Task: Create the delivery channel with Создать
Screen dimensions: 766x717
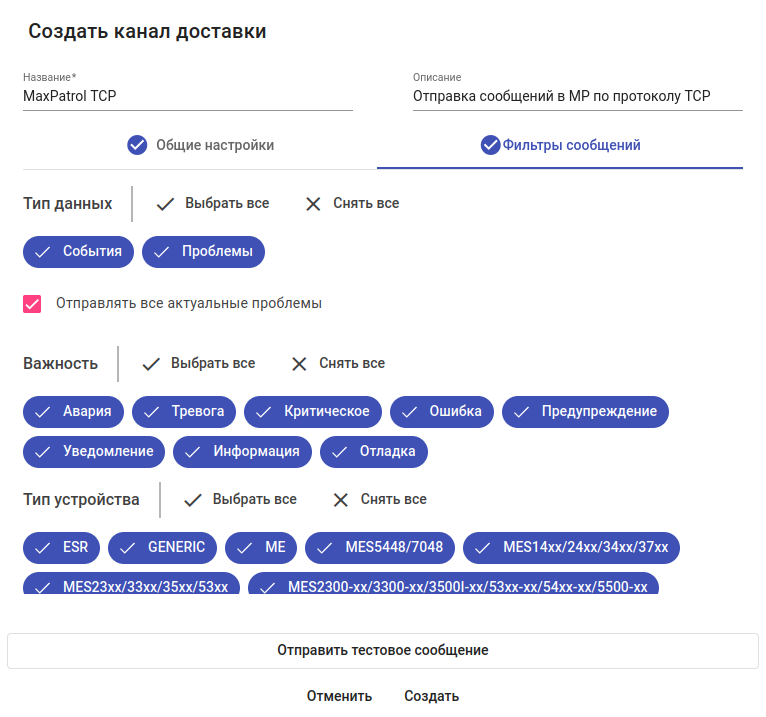Action: click(431, 696)
